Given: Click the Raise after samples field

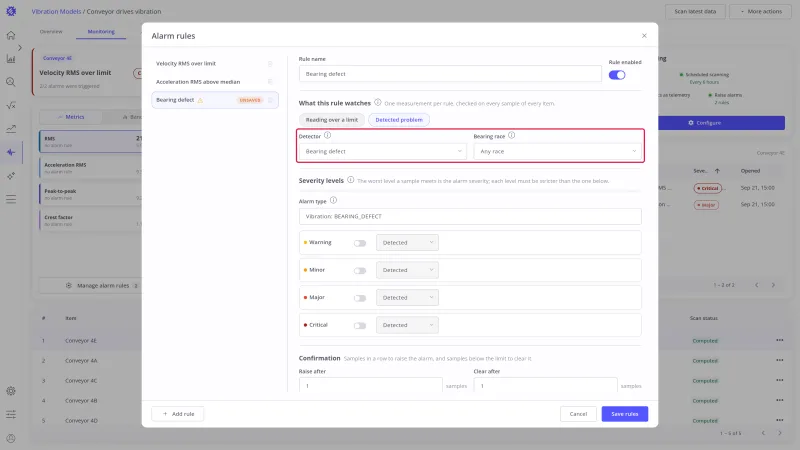Looking at the screenshot, I should click(370, 384).
